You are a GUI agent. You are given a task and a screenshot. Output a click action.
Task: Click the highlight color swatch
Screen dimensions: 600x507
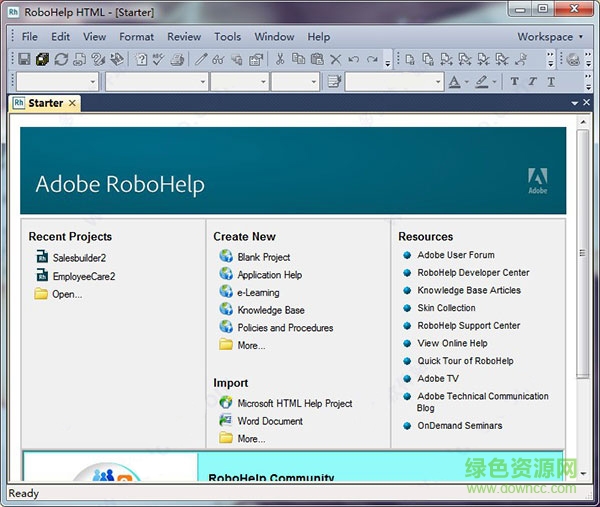pyautogui.click(x=481, y=82)
